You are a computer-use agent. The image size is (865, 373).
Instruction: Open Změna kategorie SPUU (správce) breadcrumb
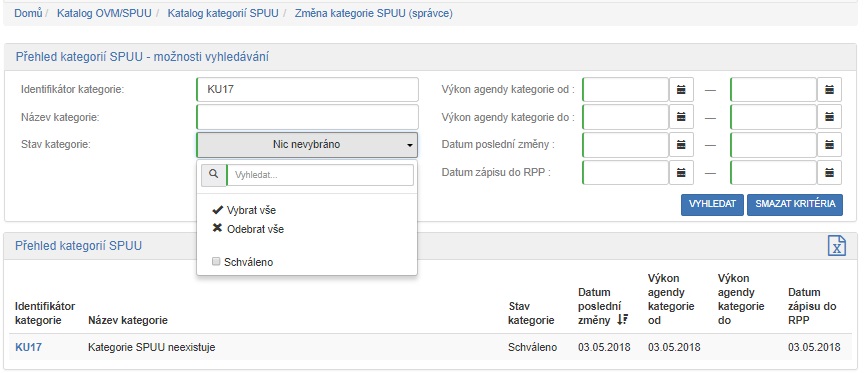coord(373,13)
